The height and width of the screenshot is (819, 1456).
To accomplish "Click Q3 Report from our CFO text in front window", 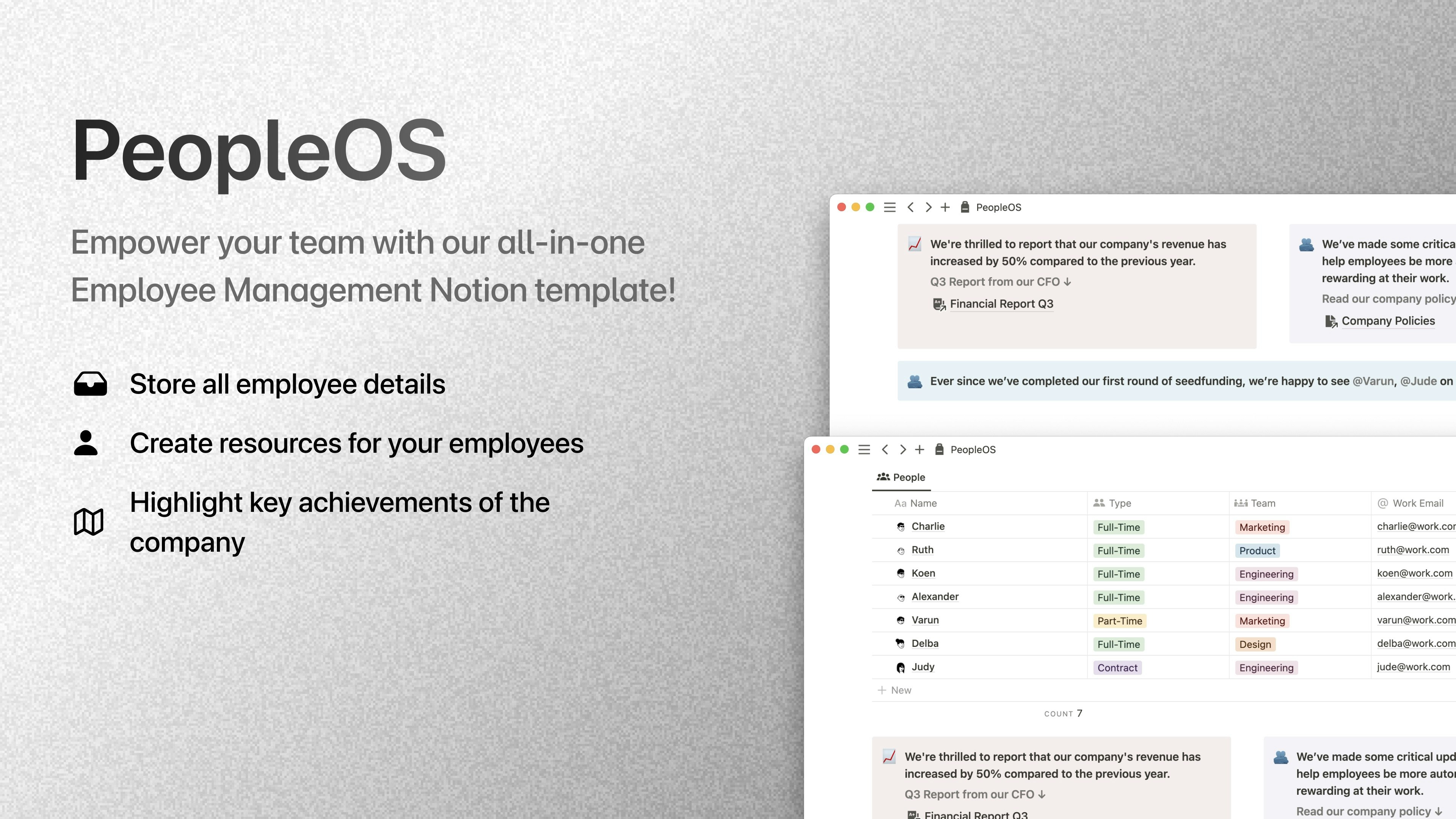I will tap(975, 795).
